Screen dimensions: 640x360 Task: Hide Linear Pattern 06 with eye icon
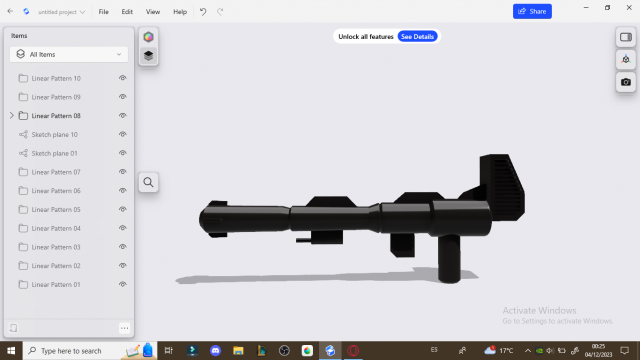click(122, 191)
